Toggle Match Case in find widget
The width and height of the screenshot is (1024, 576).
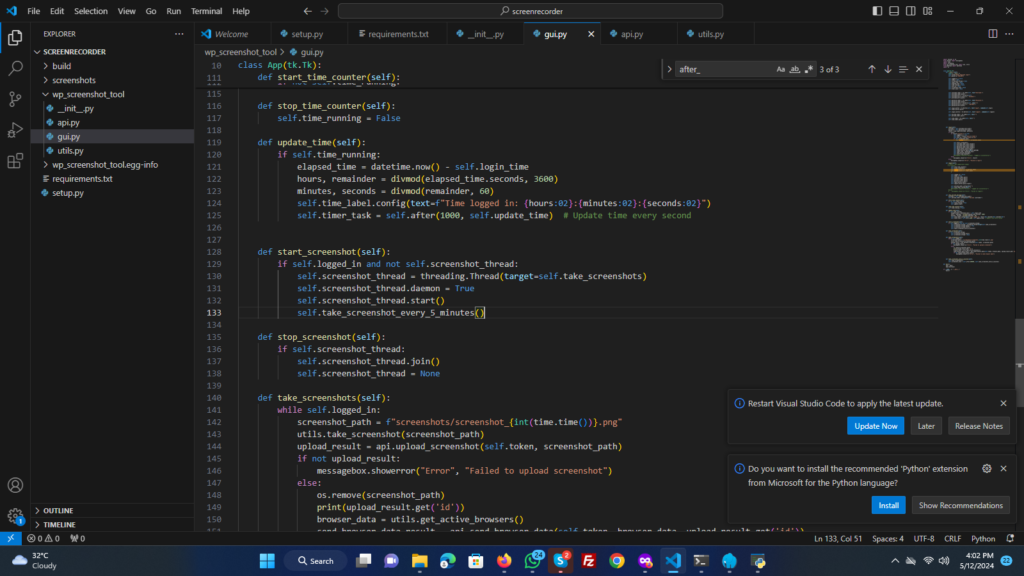(781, 69)
